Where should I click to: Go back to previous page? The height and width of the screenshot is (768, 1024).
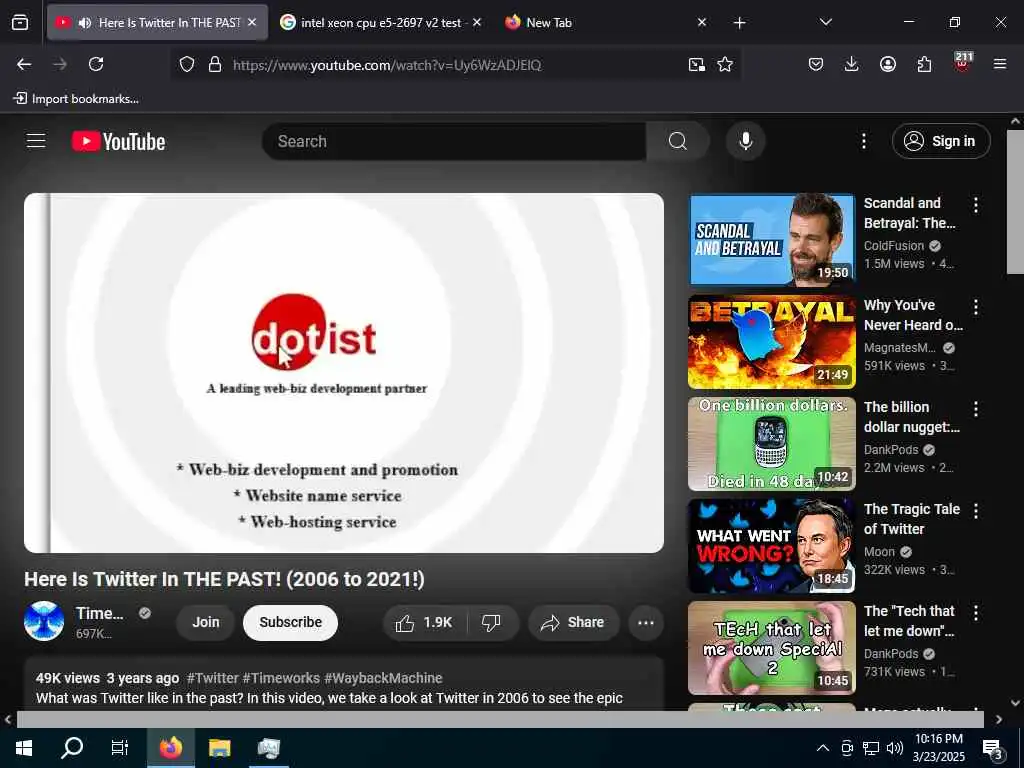pos(24,64)
